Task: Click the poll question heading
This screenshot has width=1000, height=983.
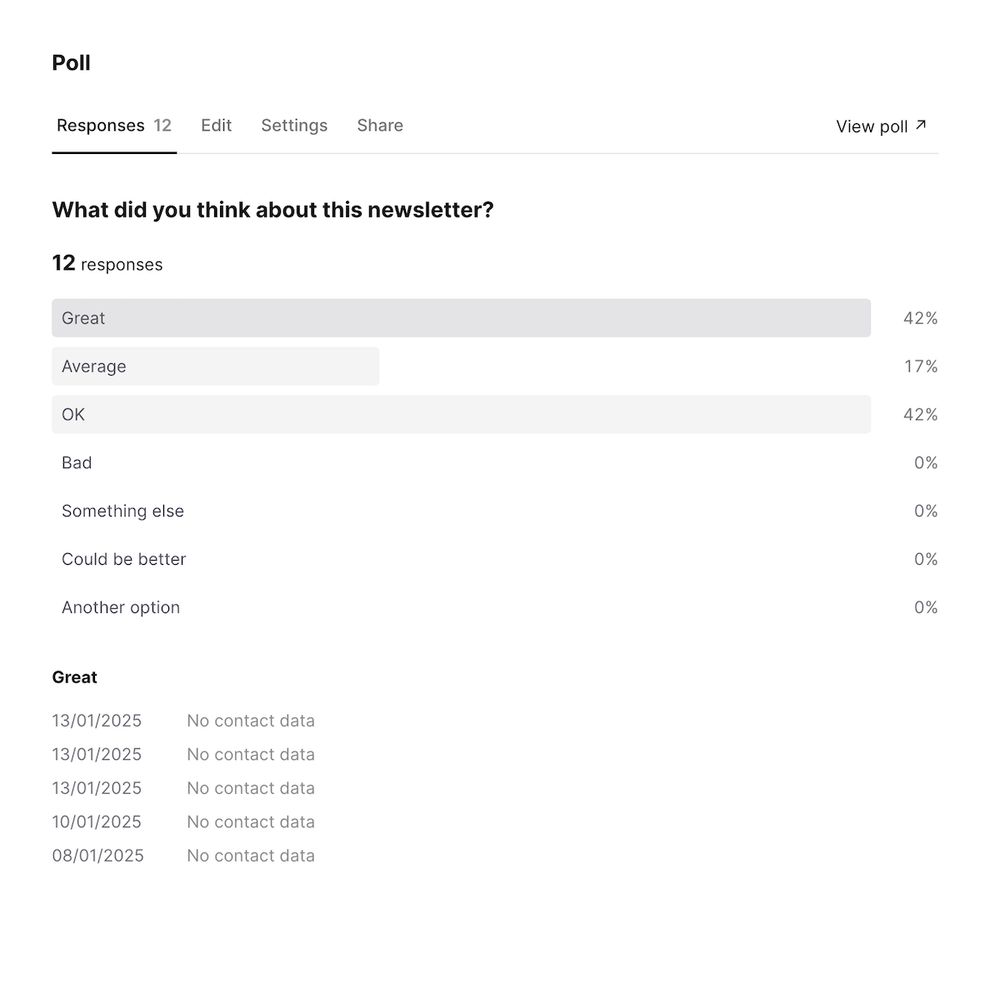Action: pyautogui.click(x=273, y=210)
